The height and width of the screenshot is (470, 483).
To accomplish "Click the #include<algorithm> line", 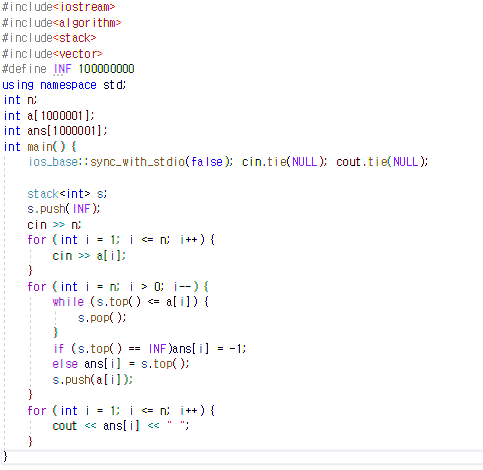I will coord(62,23).
